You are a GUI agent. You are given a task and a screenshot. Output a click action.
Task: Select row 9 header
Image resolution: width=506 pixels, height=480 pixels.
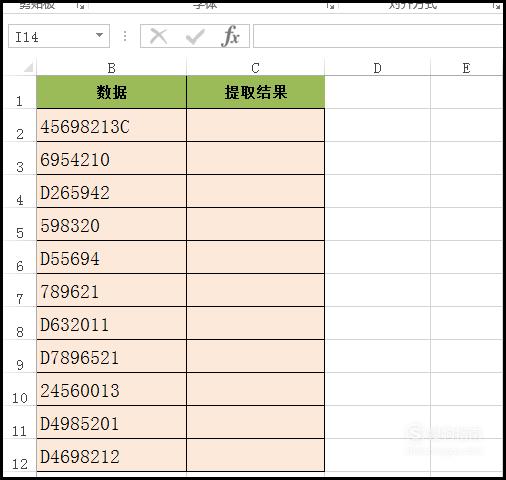pyautogui.click(x=19, y=356)
